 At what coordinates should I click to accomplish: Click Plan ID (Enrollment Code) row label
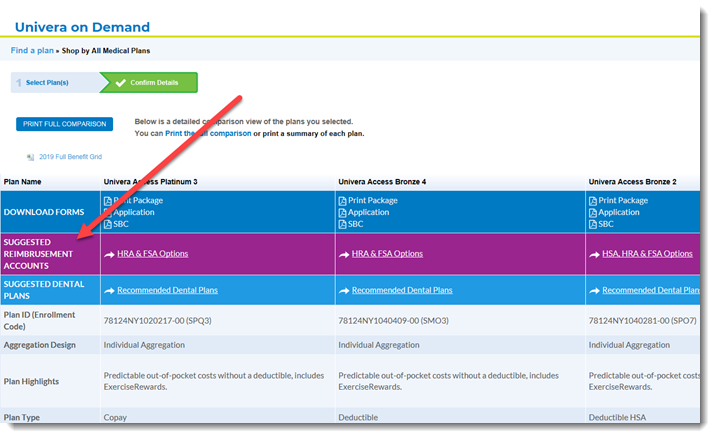pos(39,321)
